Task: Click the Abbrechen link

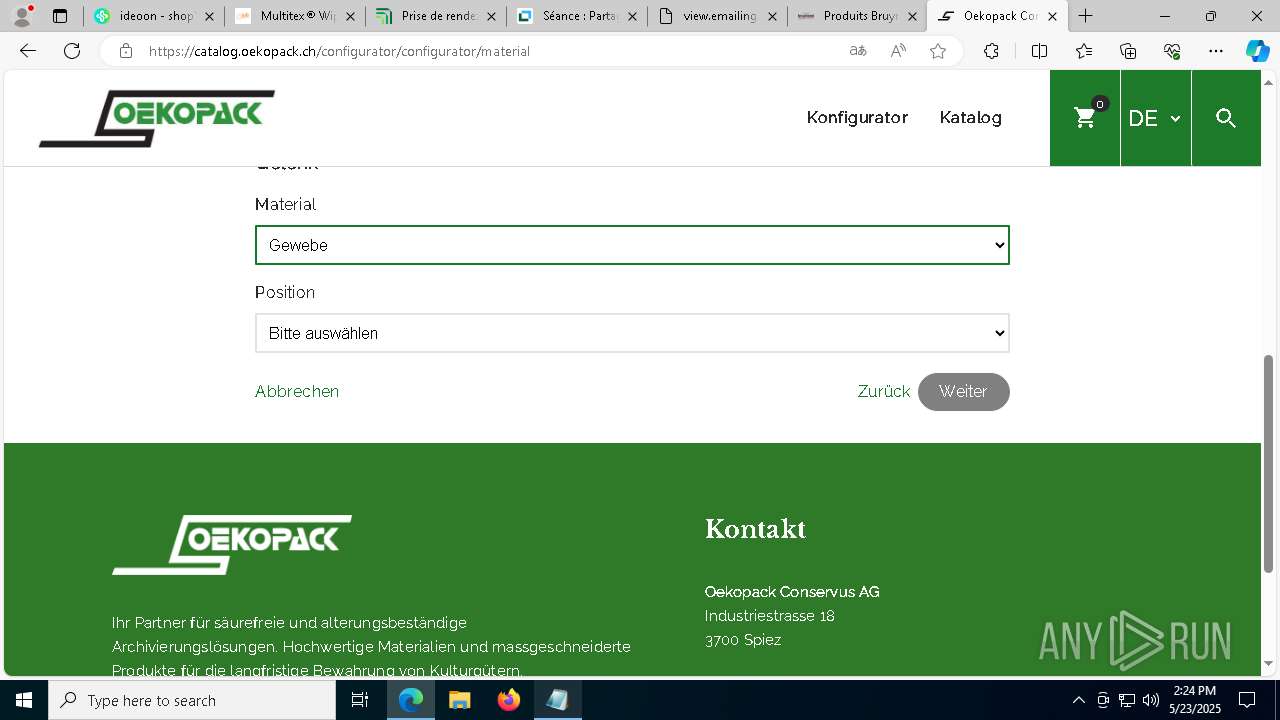Action: pyautogui.click(x=297, y=391)
